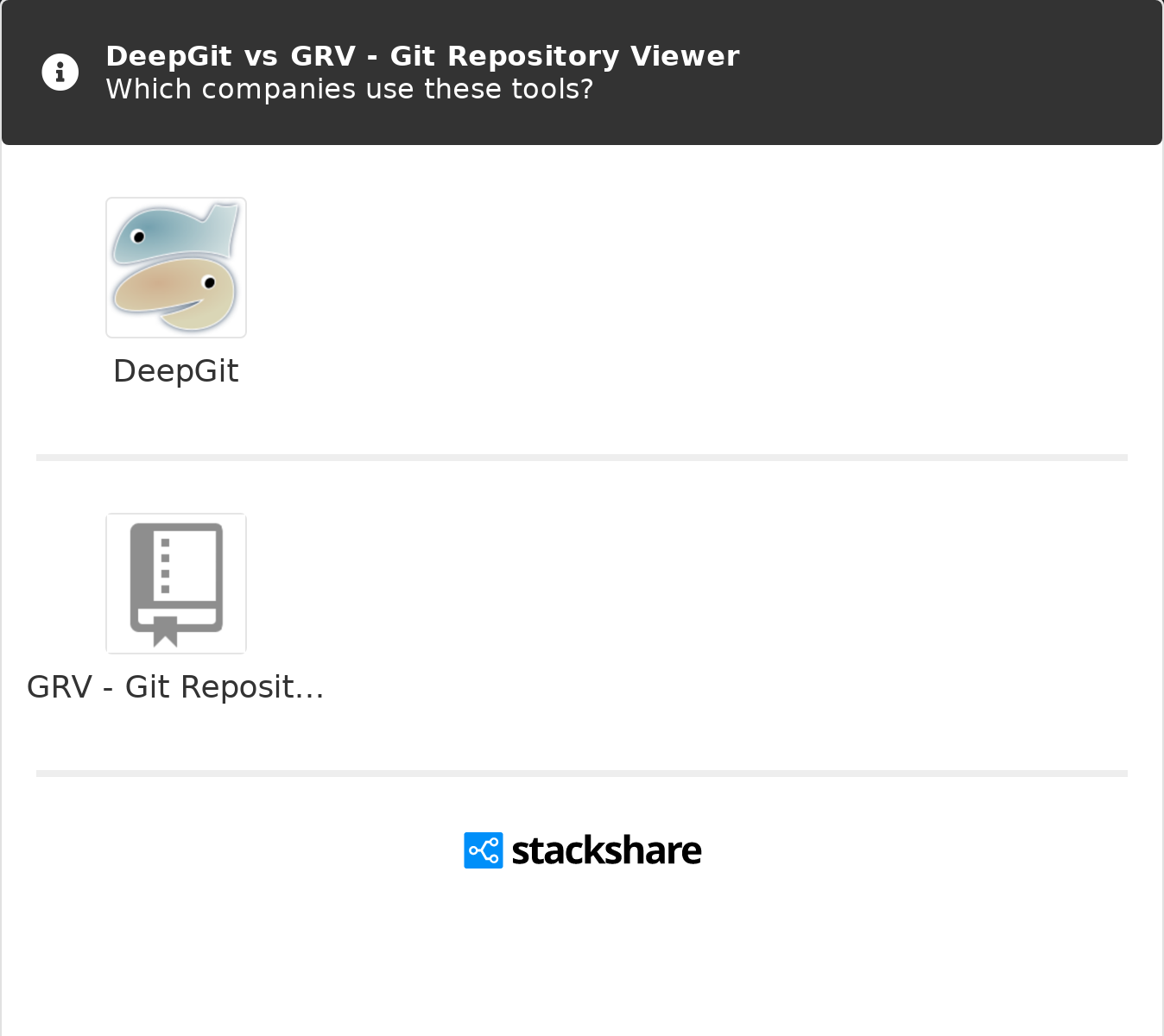Viewport: 1164px width, 1036px height.
Task: Click "Git Repository Viewer" in header title
Action: coord(565,56)
